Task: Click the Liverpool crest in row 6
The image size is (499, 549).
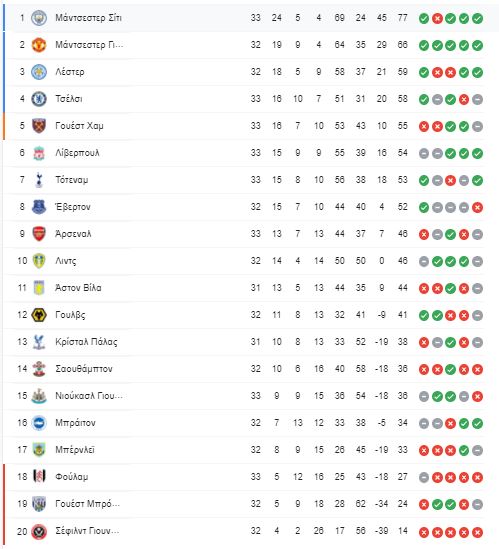Action: 39,153
